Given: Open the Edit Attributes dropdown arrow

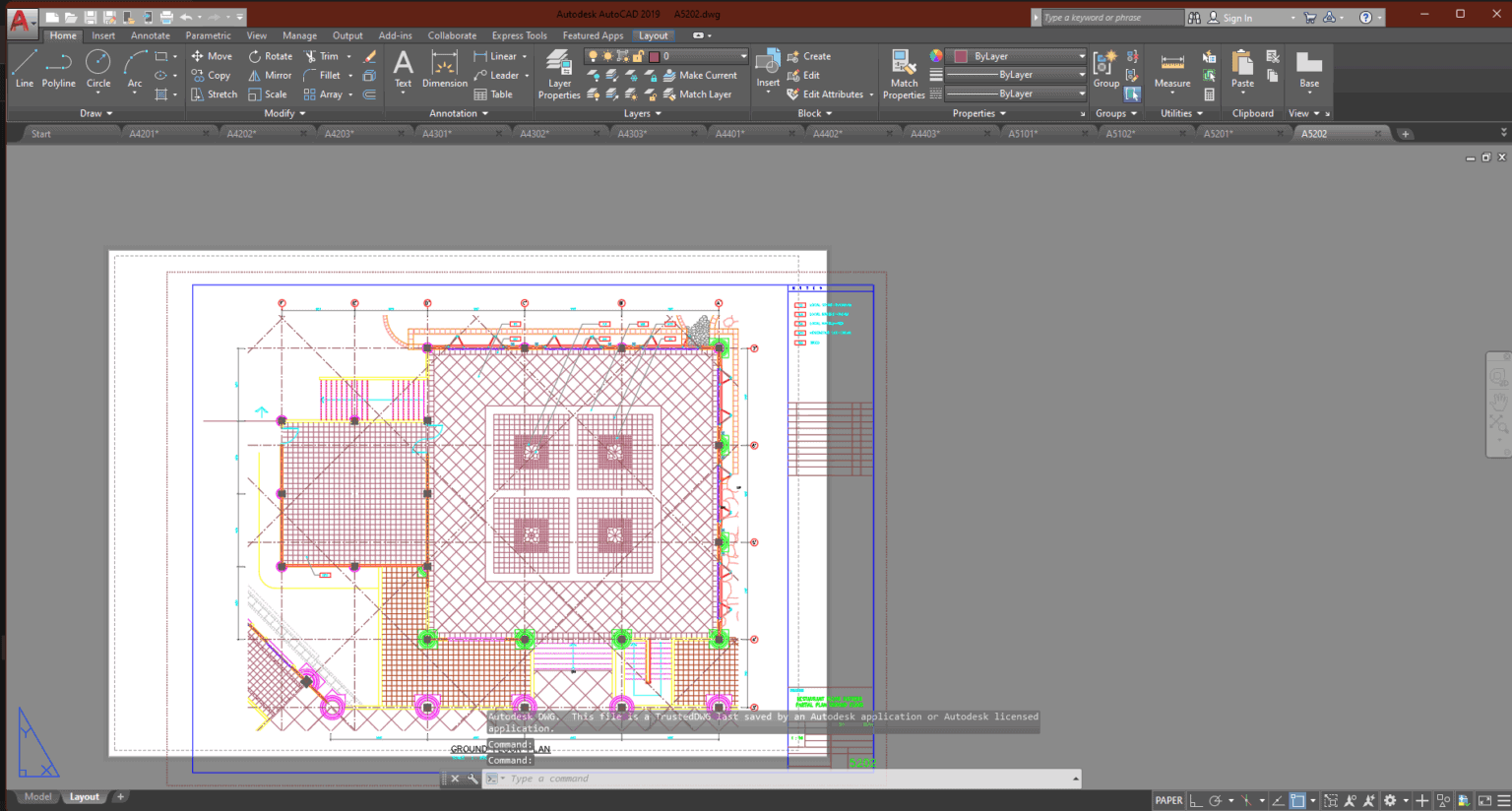Looking at the screenshot, I should (871, 94).
